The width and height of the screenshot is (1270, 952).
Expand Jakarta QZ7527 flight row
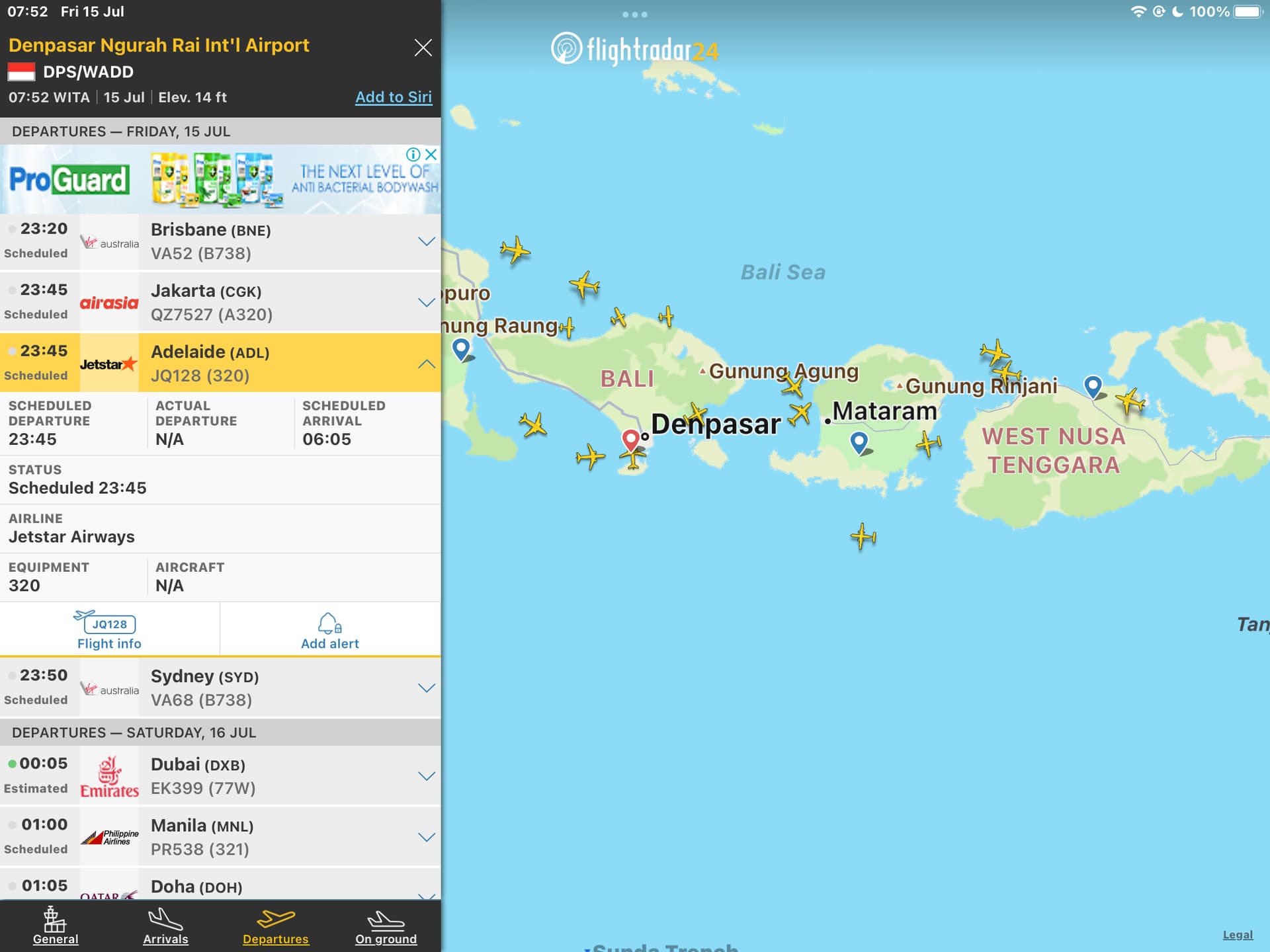[426, 303]
